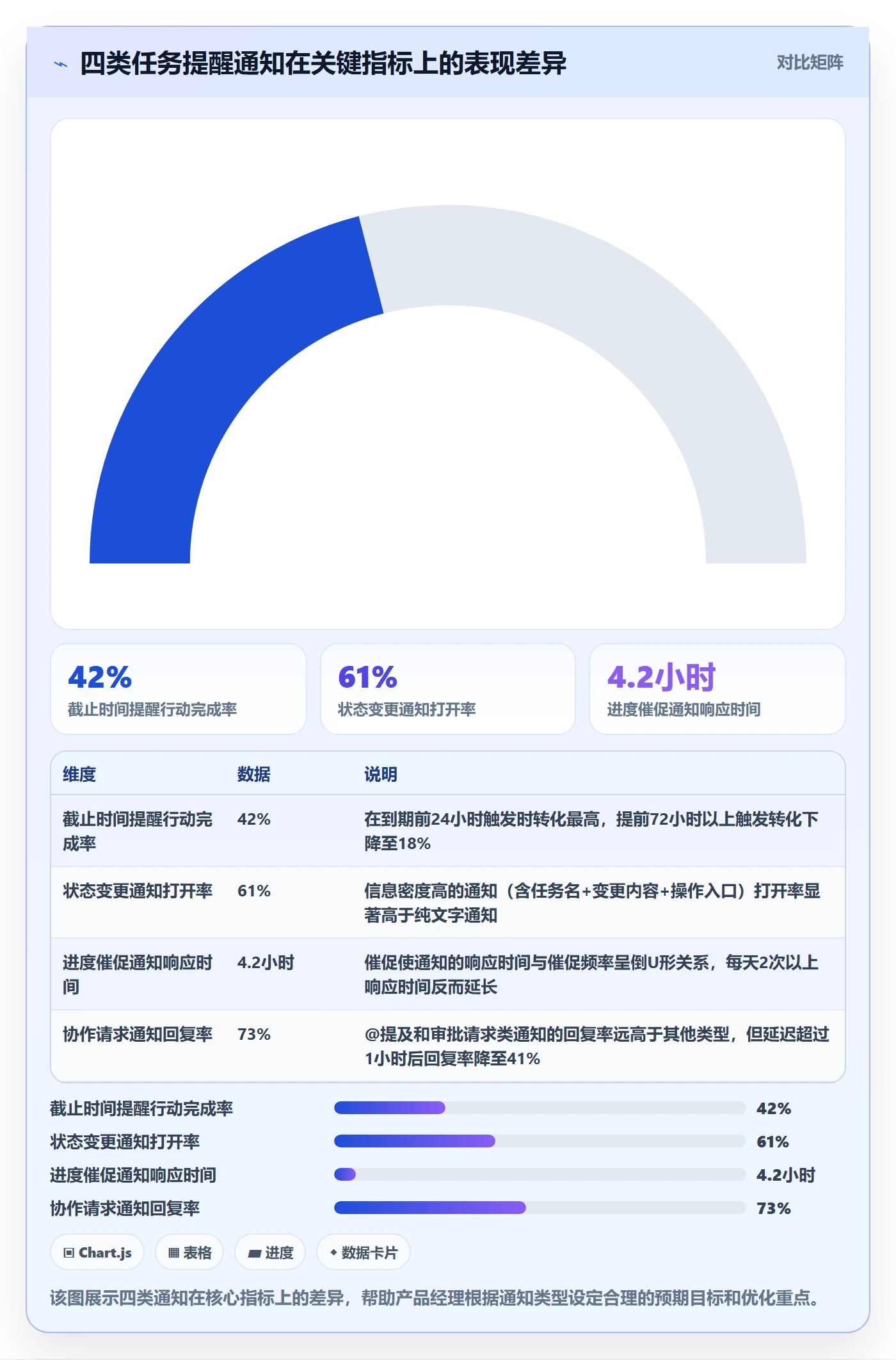
Task: Click table row name 协作请求通知回复率
Action: (x=138, y=1034)
